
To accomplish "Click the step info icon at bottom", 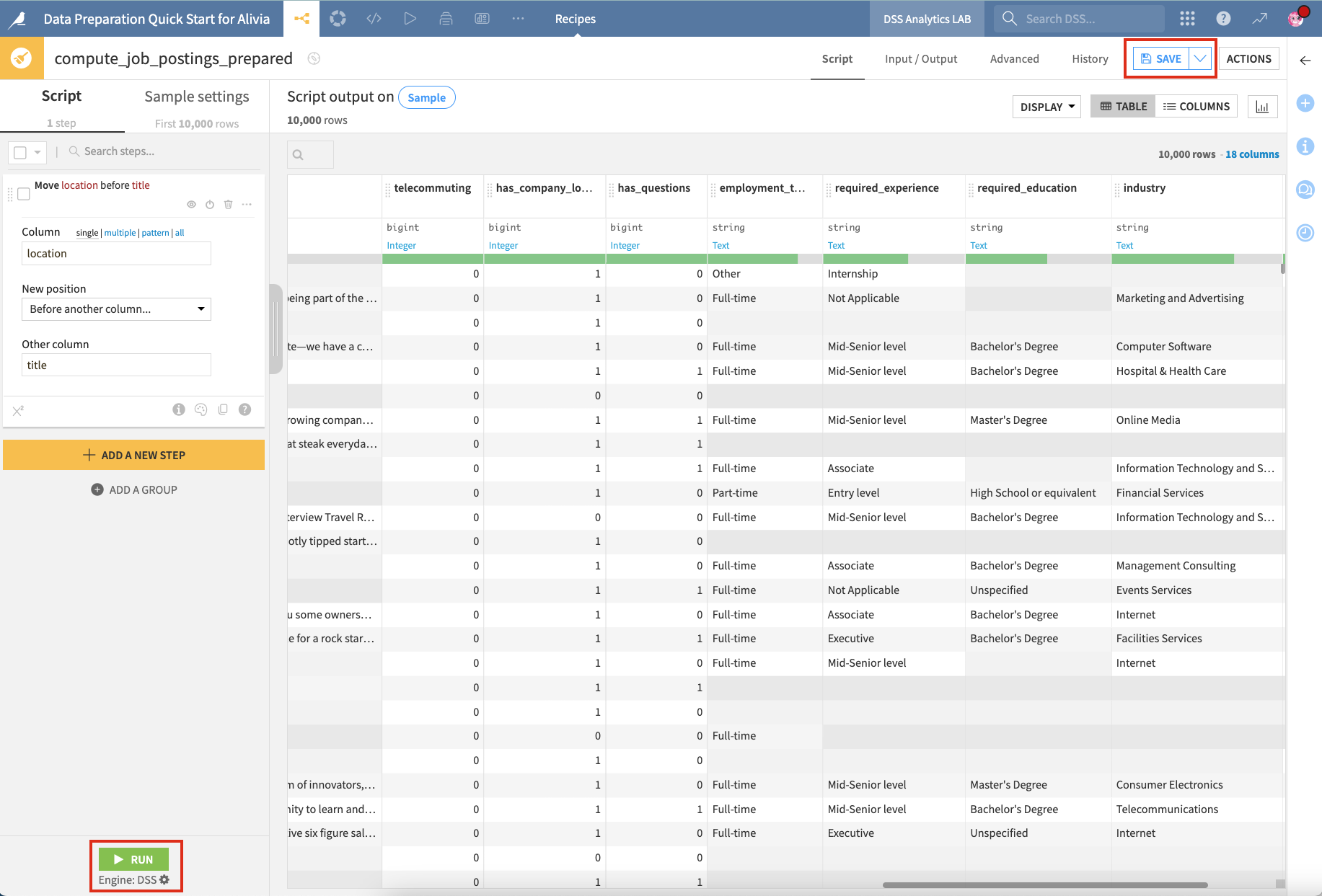I will tap(179, 409).
